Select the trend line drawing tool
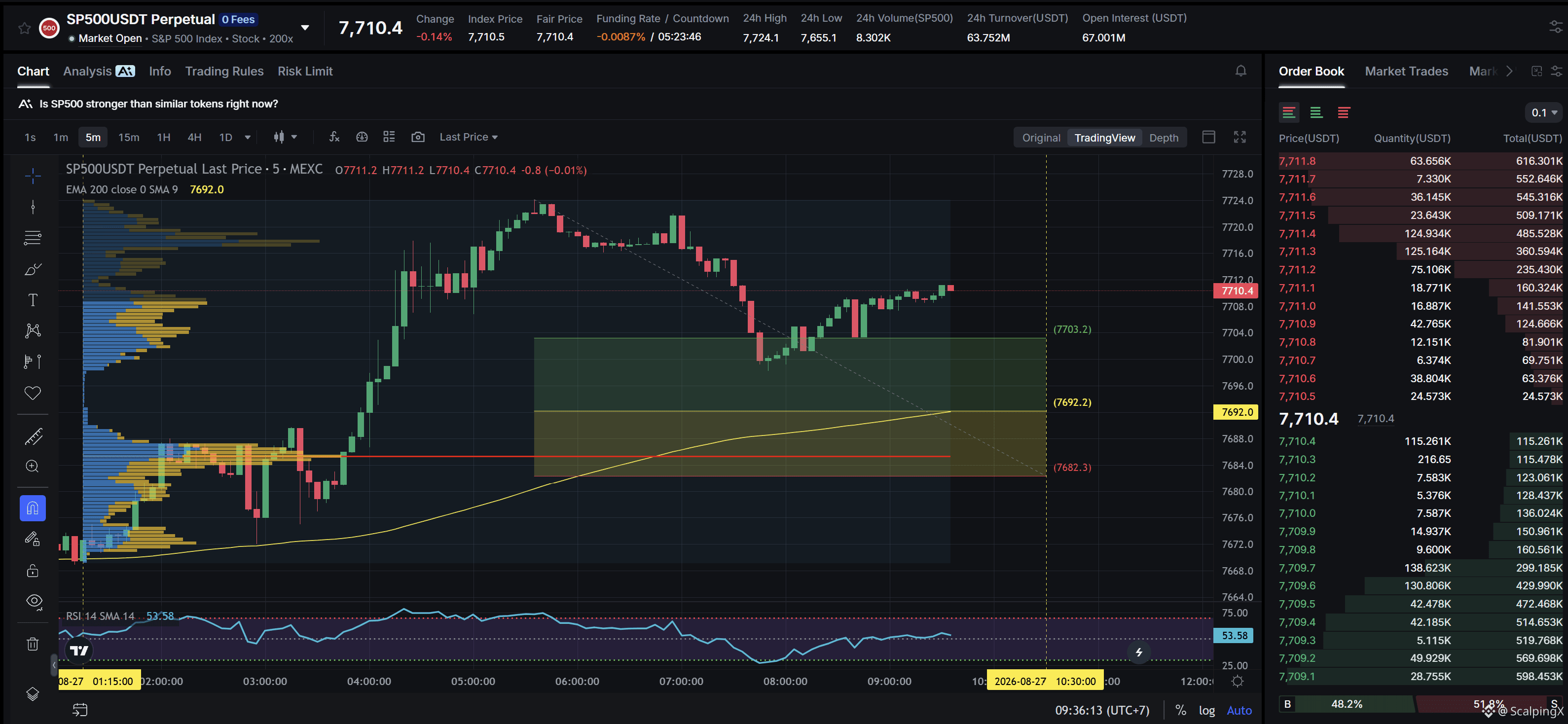1568x724 pixels. tap(33, 208)
